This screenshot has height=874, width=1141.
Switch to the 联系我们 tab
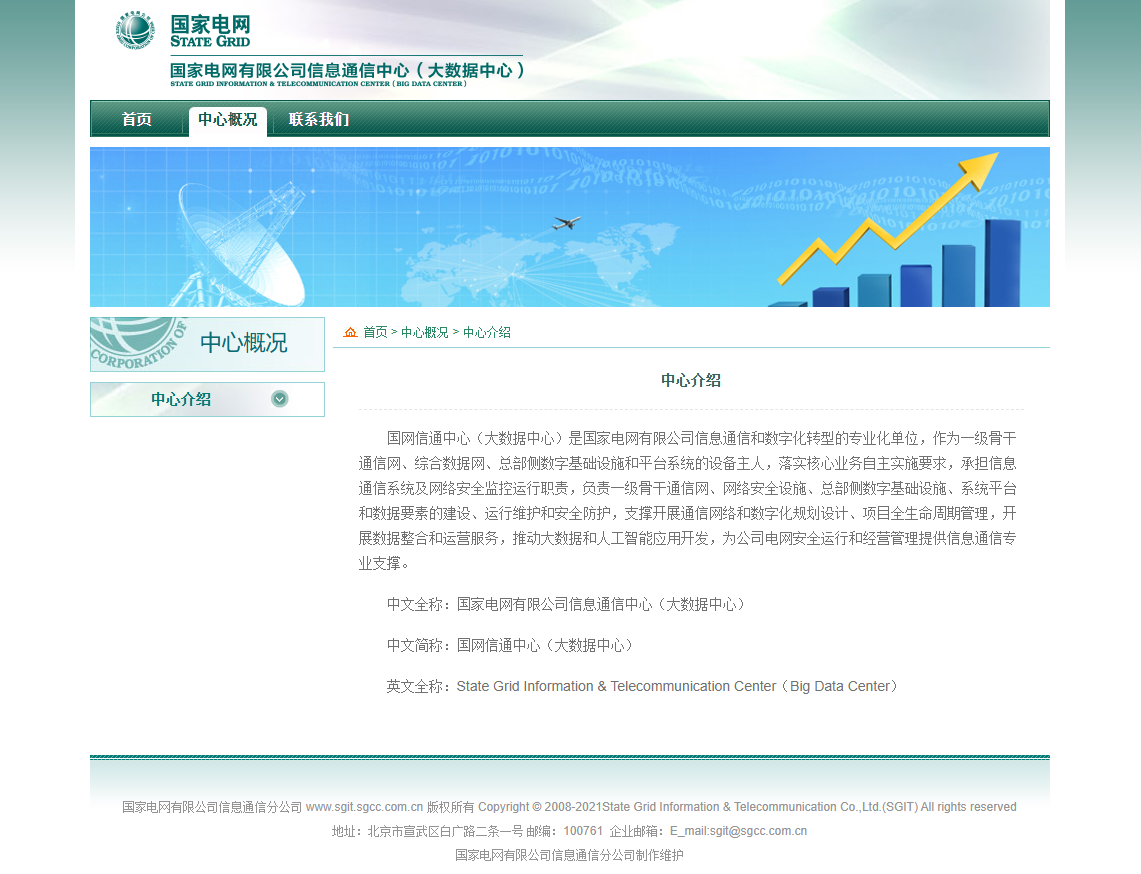[x=317, y=119]
